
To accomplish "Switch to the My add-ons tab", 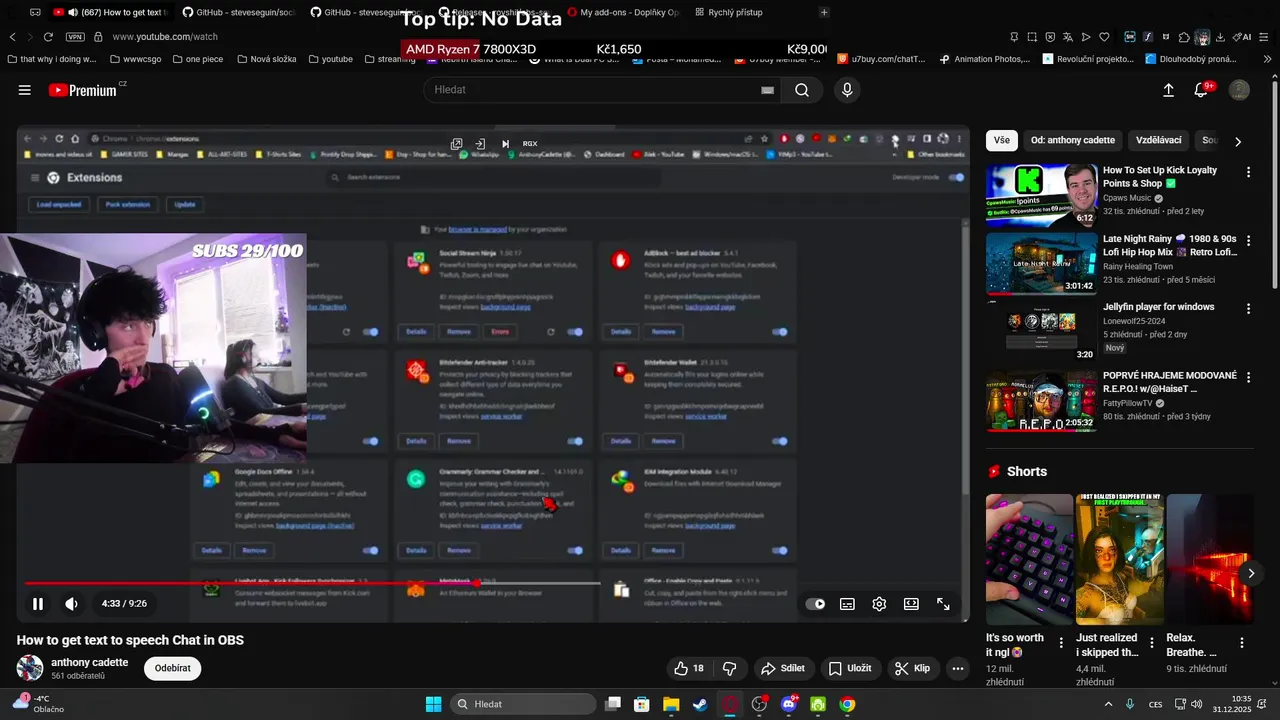I will pos(623,12).
